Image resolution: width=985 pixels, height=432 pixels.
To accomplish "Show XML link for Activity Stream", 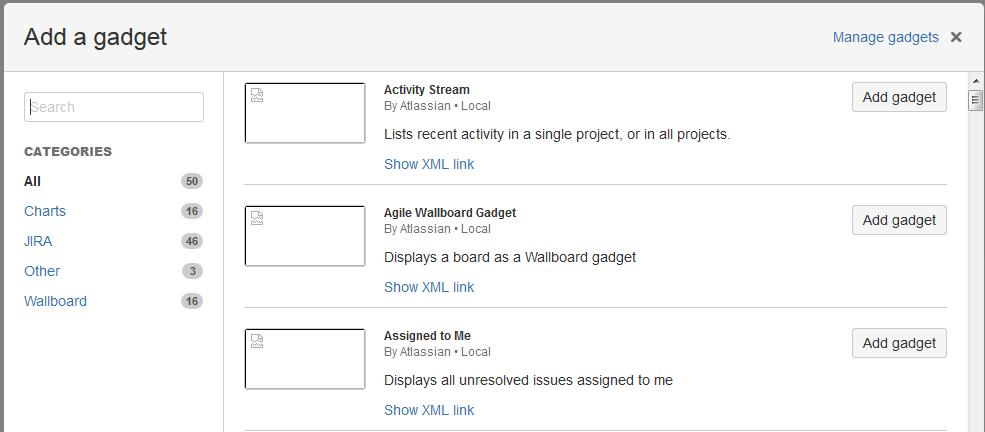I will tap(429, 164).
